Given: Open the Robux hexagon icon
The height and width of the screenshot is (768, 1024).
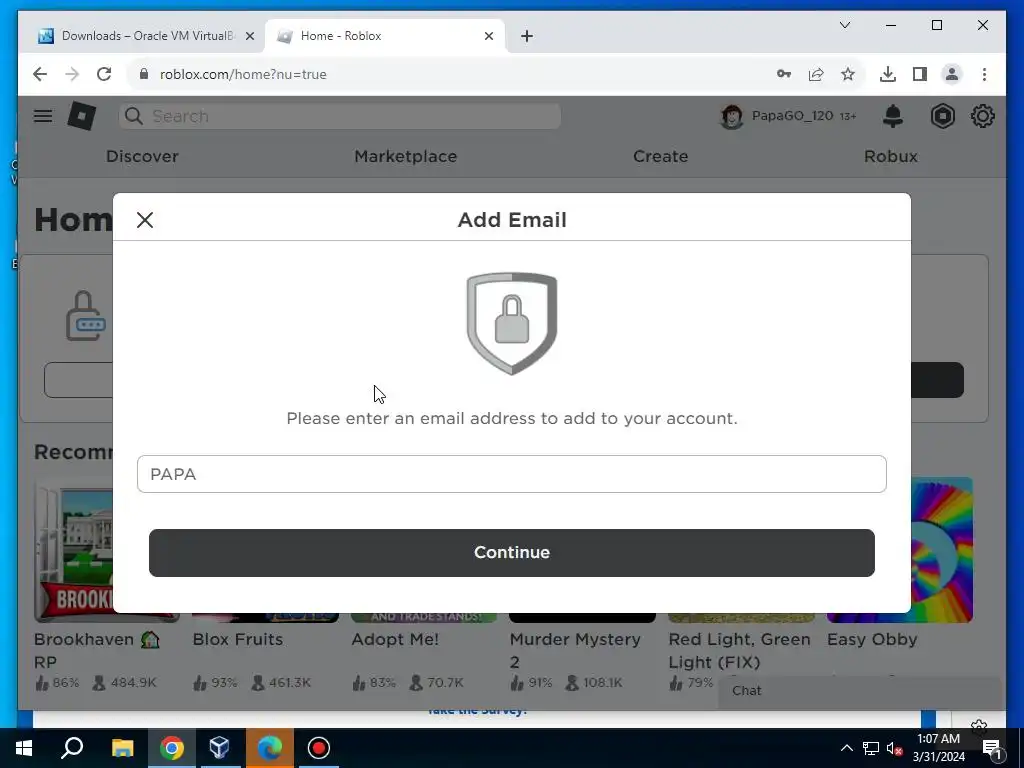Looking at the screenshot, I should pos(942,116).
